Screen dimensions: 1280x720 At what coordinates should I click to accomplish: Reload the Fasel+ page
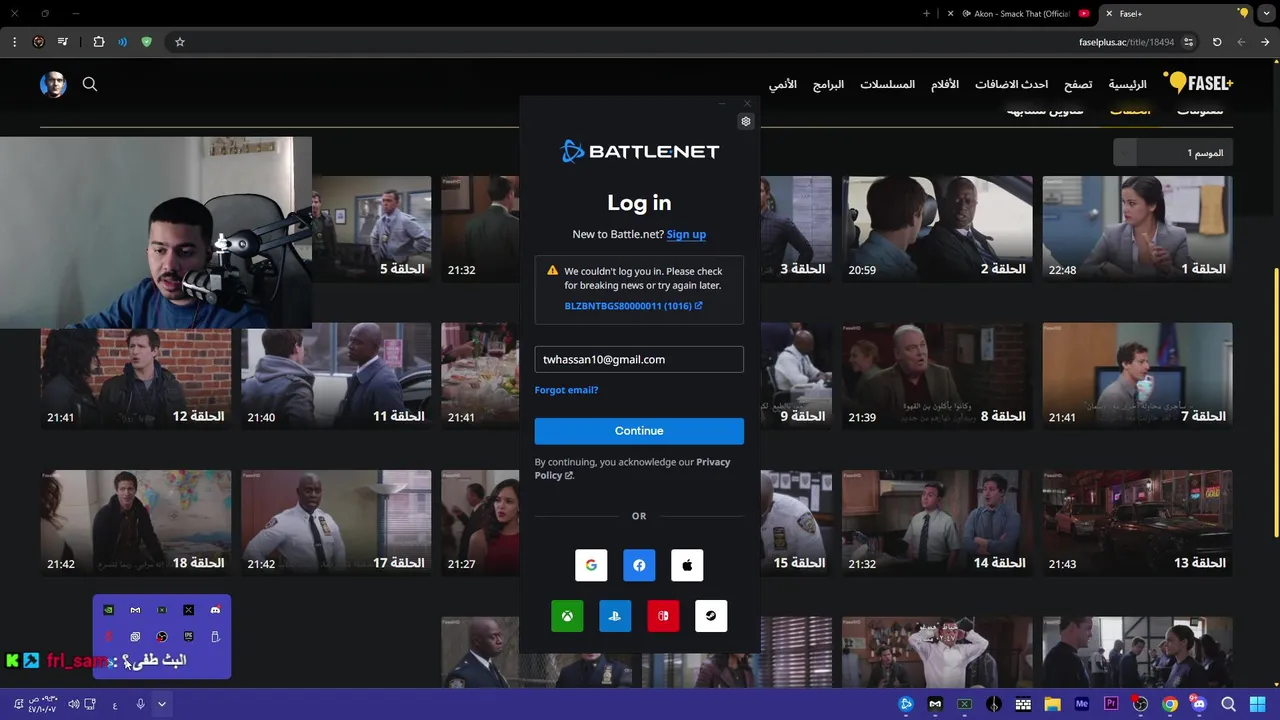[x=1217, y=42]
